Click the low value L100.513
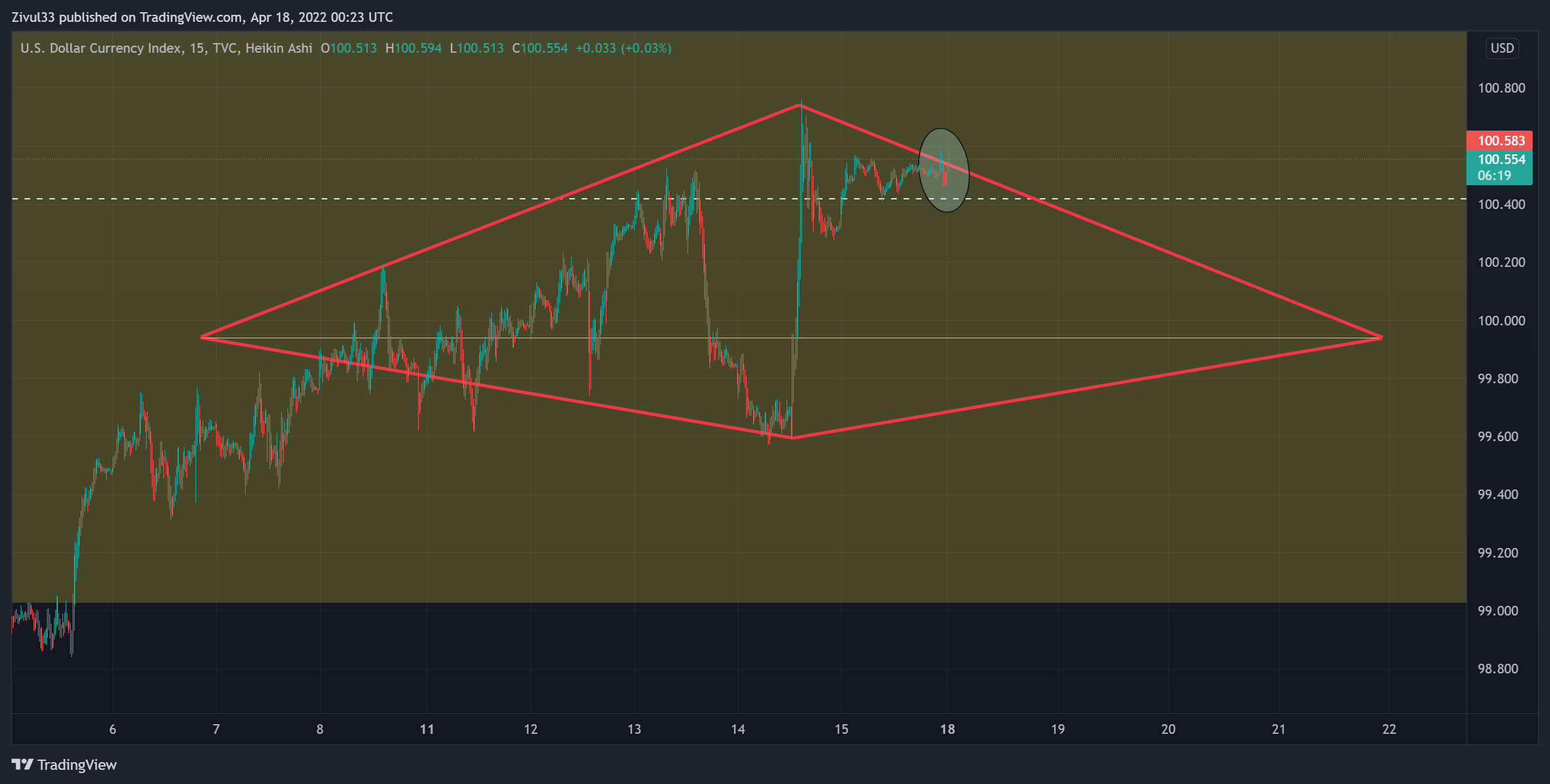 tap(477, 48)
